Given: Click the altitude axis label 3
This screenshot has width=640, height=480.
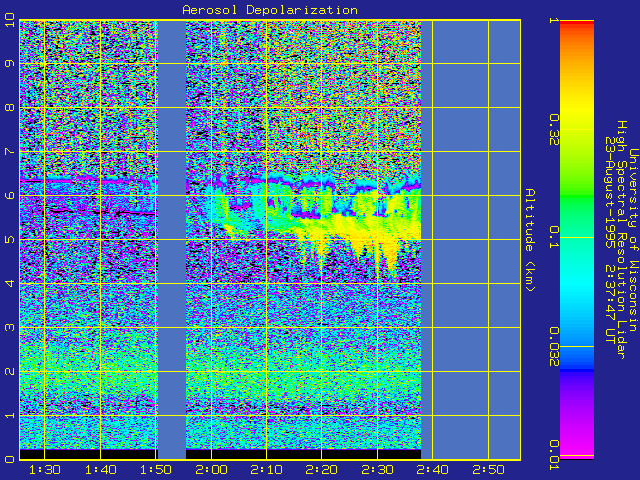Looking at the screenshot, I should [9, 327].
